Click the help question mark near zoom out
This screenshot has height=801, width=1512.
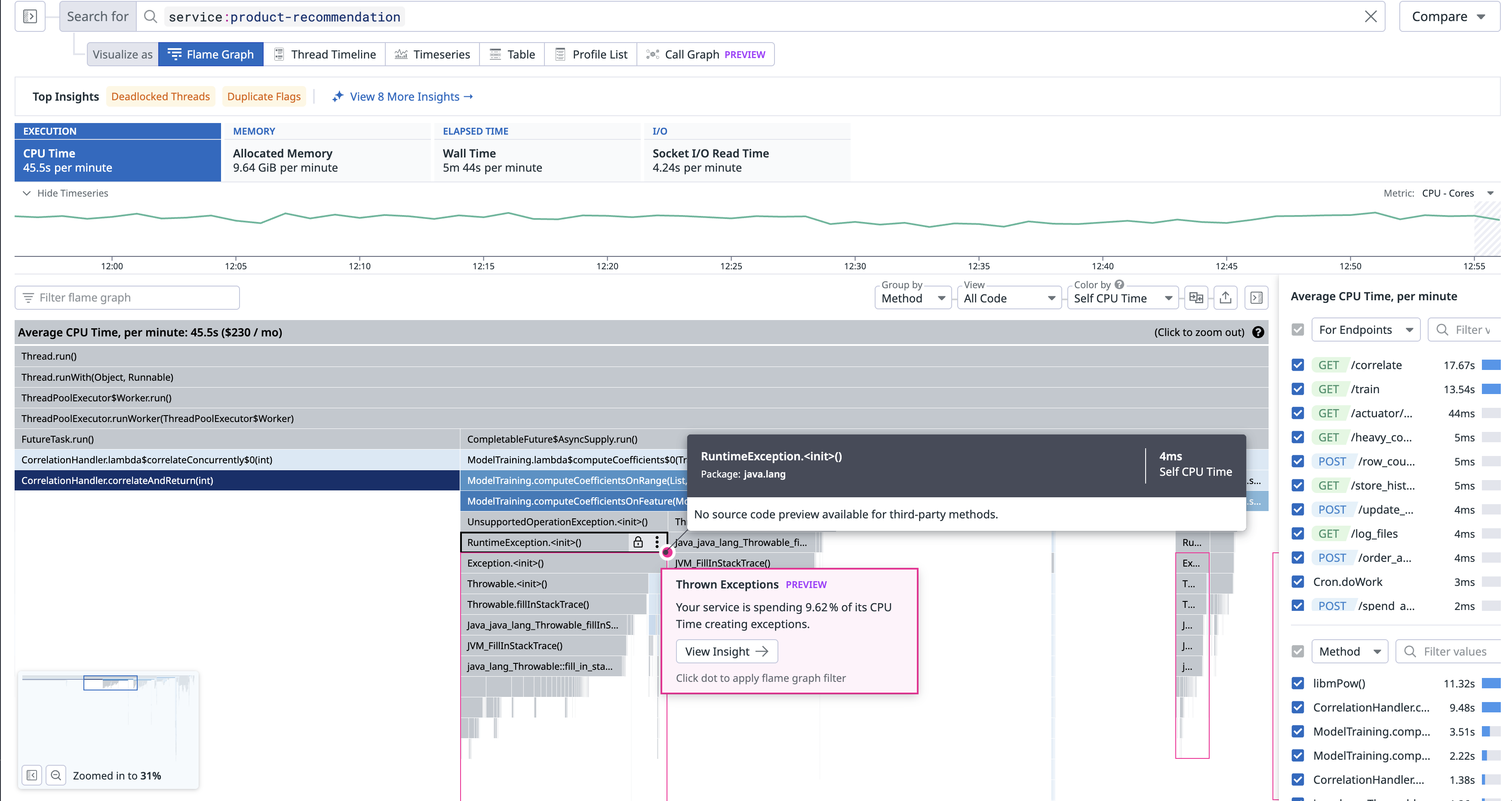tap(1258, 333)
